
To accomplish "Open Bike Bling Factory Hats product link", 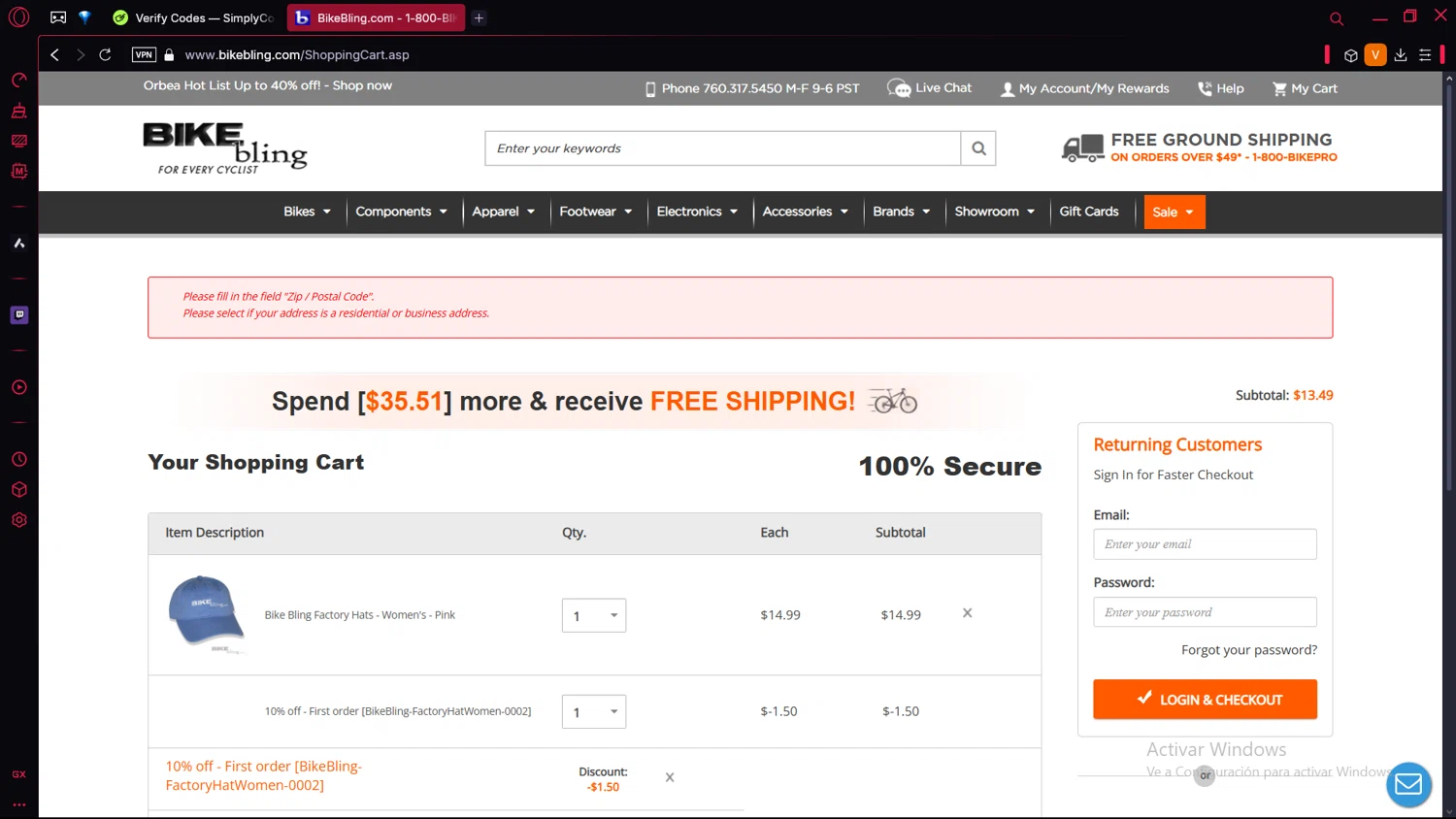I will tap(360, 615).
